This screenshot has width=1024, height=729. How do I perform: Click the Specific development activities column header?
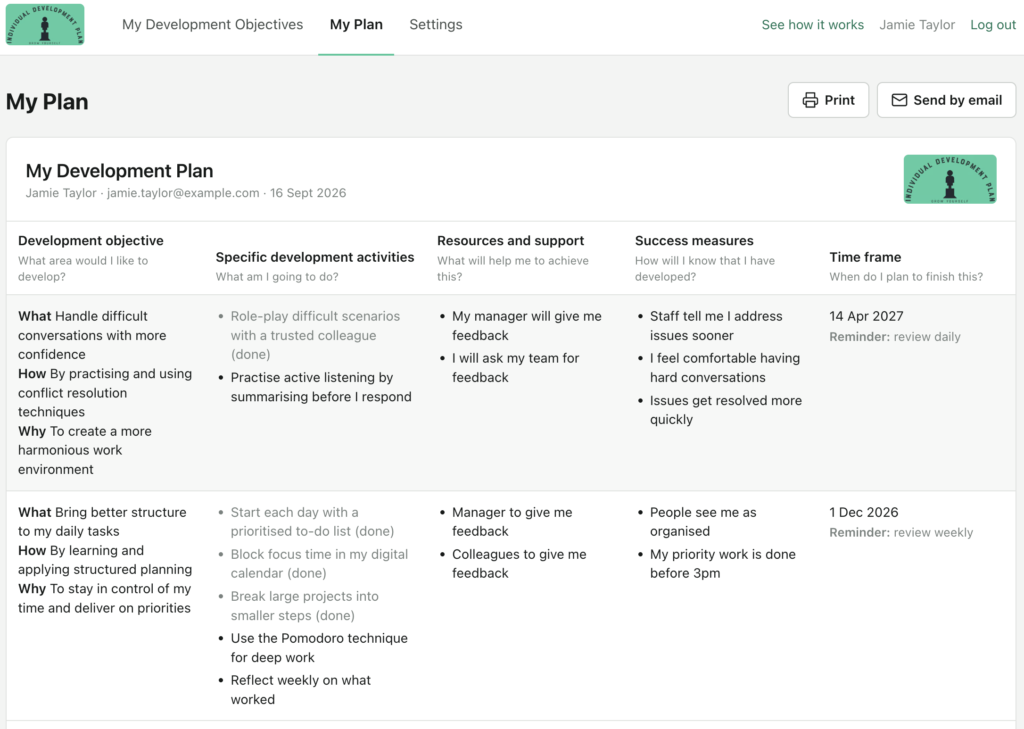coord(315,257)
